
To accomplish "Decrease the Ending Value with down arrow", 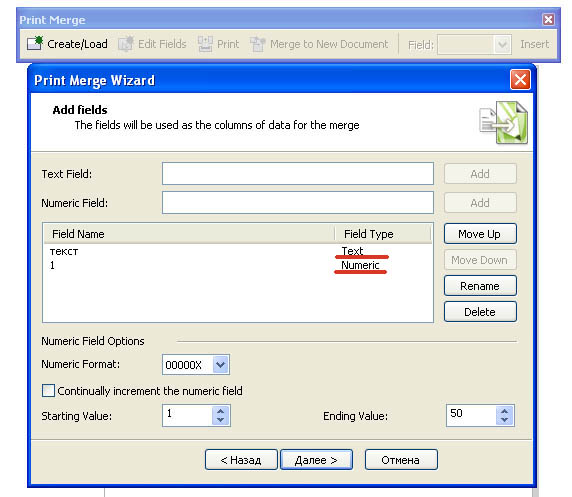I will click(x=505, y=420).
